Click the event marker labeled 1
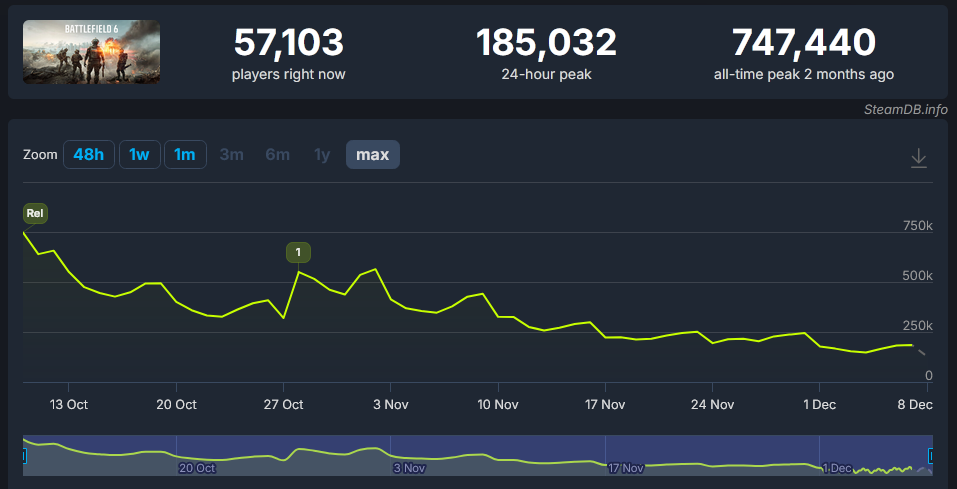 tap(298, 252)
